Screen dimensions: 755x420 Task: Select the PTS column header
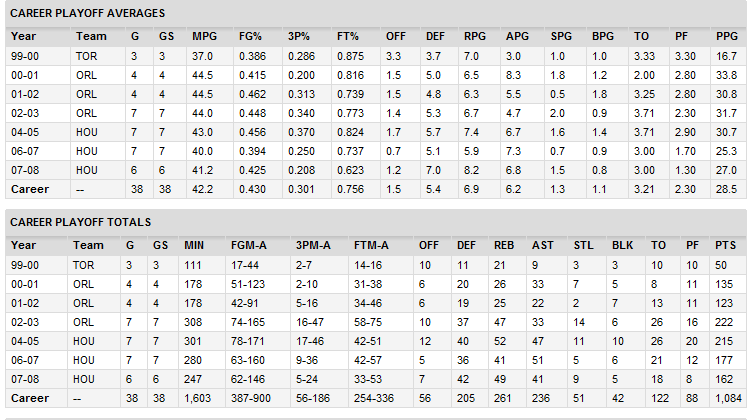[x=725, y=246]
